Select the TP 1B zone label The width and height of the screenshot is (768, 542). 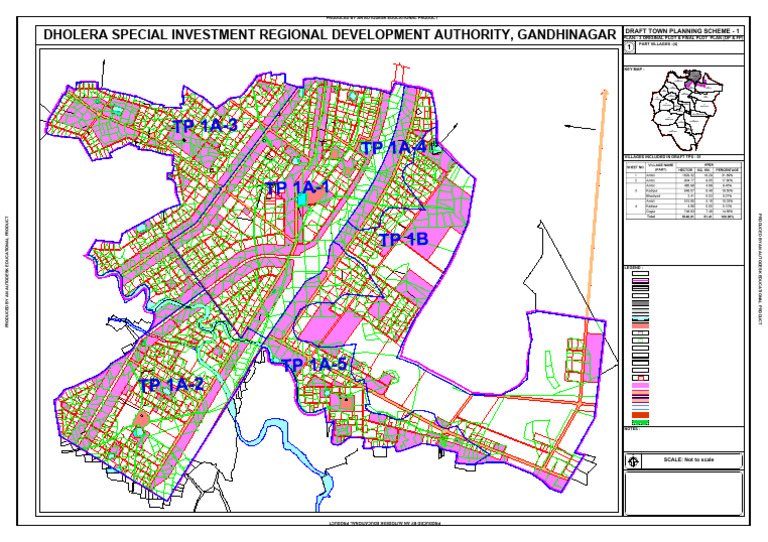[404, 239]
